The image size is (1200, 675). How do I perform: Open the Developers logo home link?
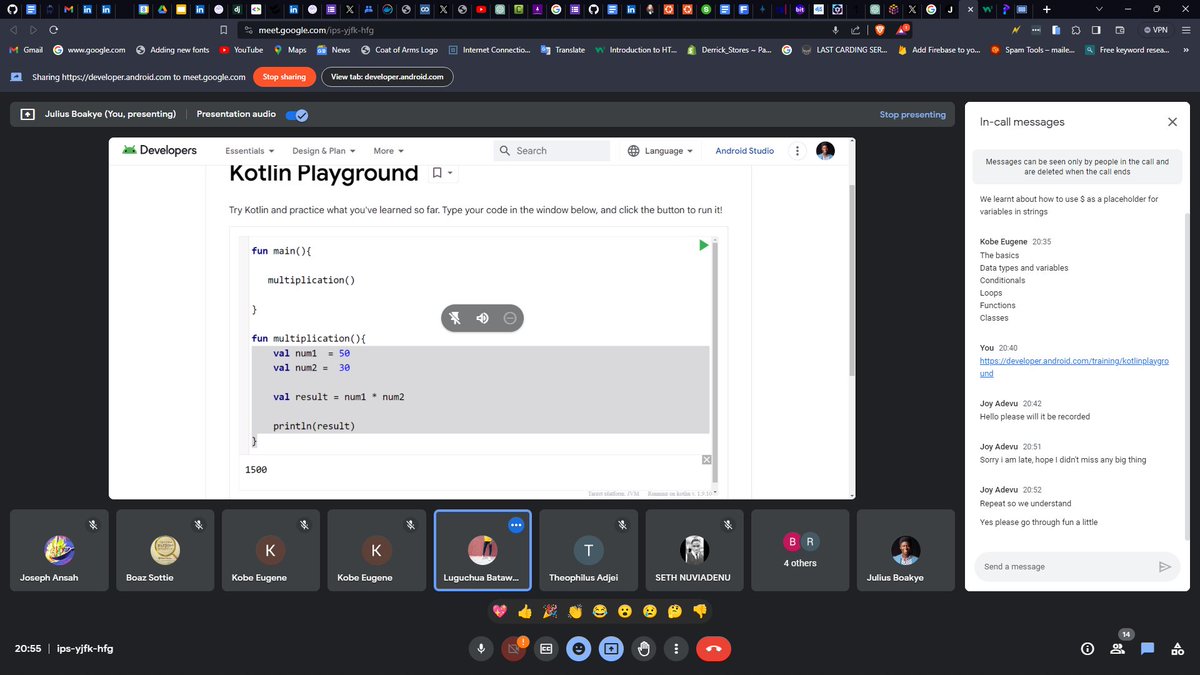click(159, 151)
